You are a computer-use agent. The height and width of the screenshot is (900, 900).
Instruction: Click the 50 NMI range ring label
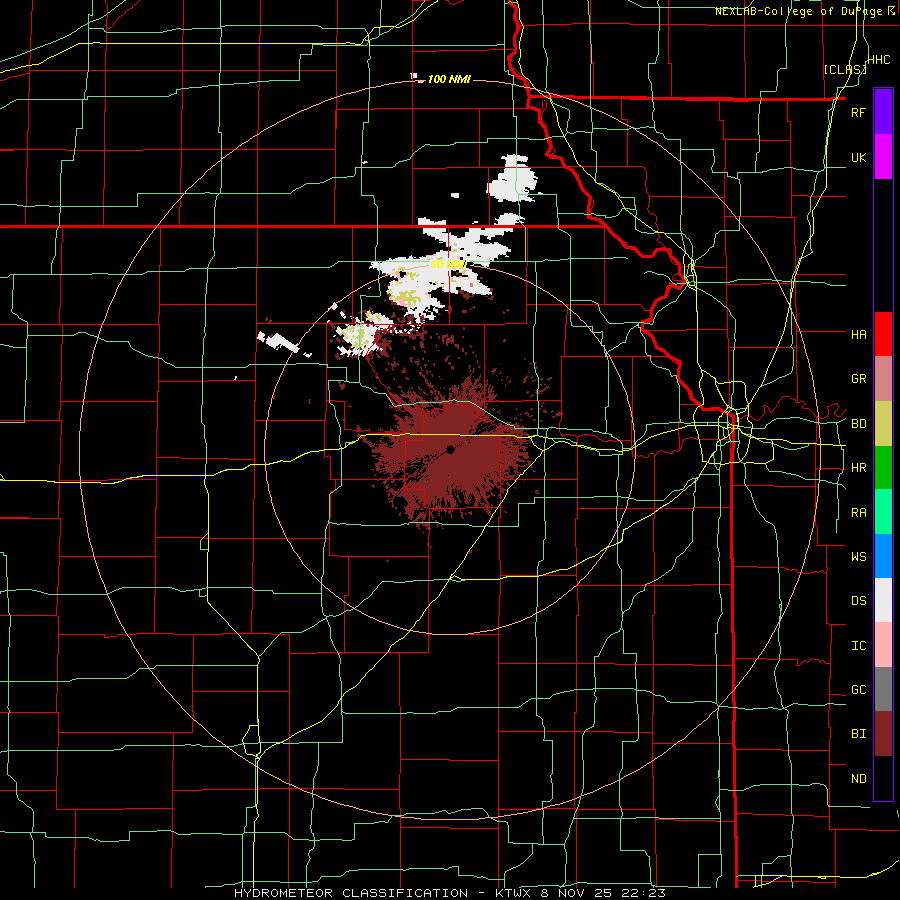point(449,264)
